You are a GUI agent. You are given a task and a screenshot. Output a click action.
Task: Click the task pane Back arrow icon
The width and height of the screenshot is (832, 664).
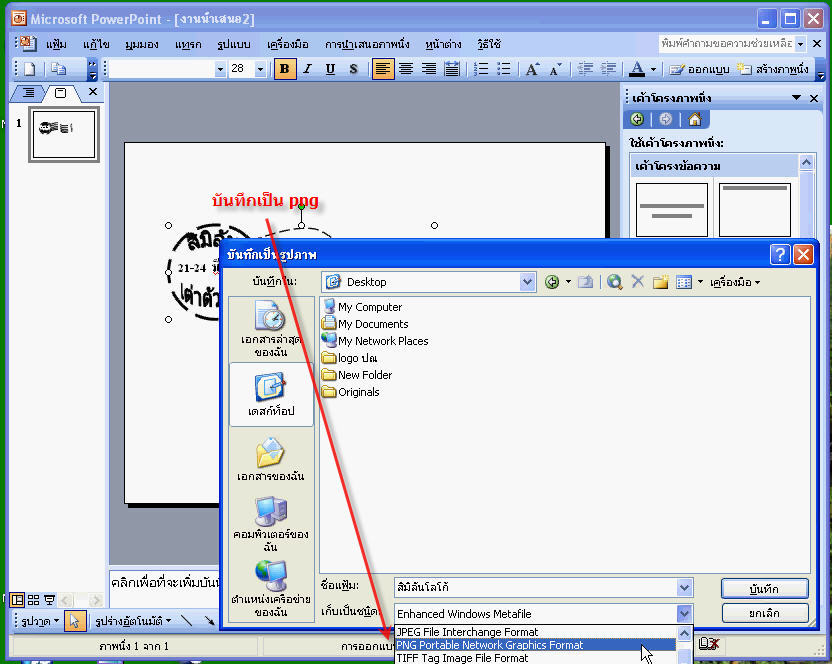[x=637, y=119]
